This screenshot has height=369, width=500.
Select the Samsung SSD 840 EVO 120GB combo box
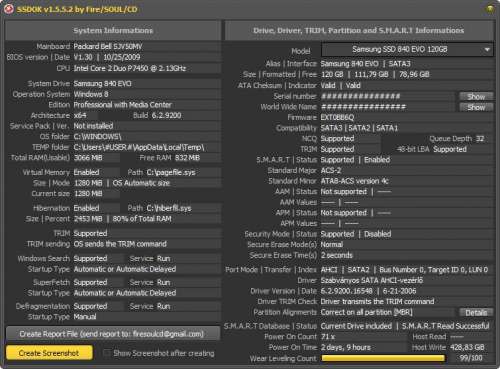pos(407,50)
